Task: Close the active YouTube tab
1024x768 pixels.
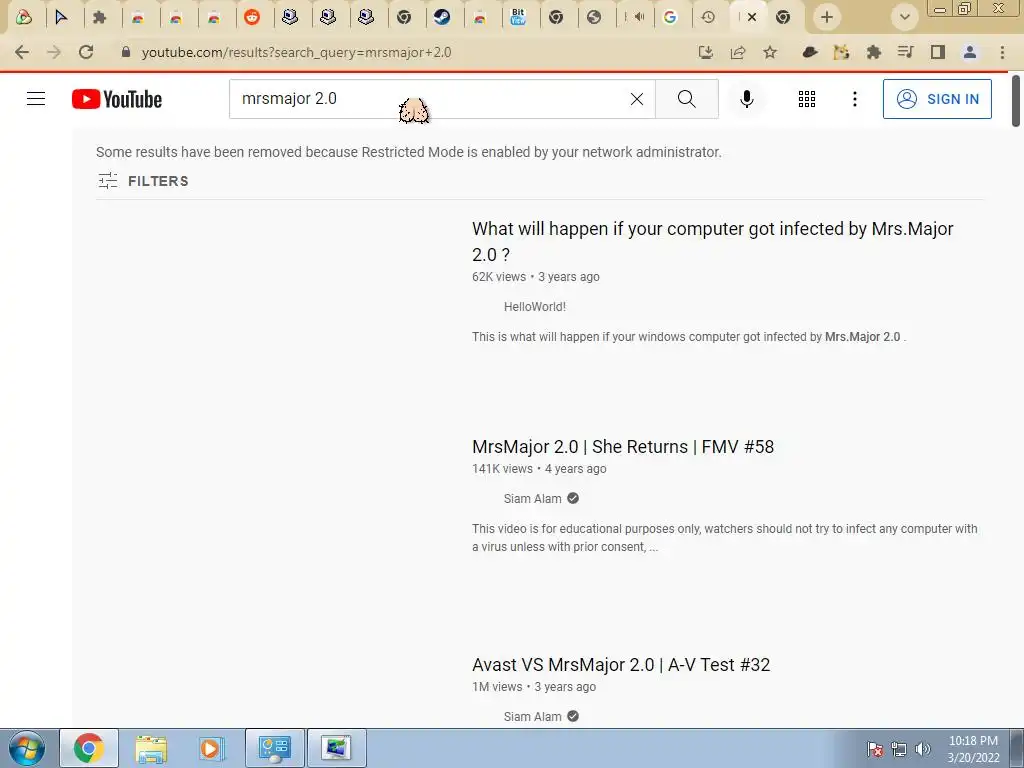Action: 752,17
